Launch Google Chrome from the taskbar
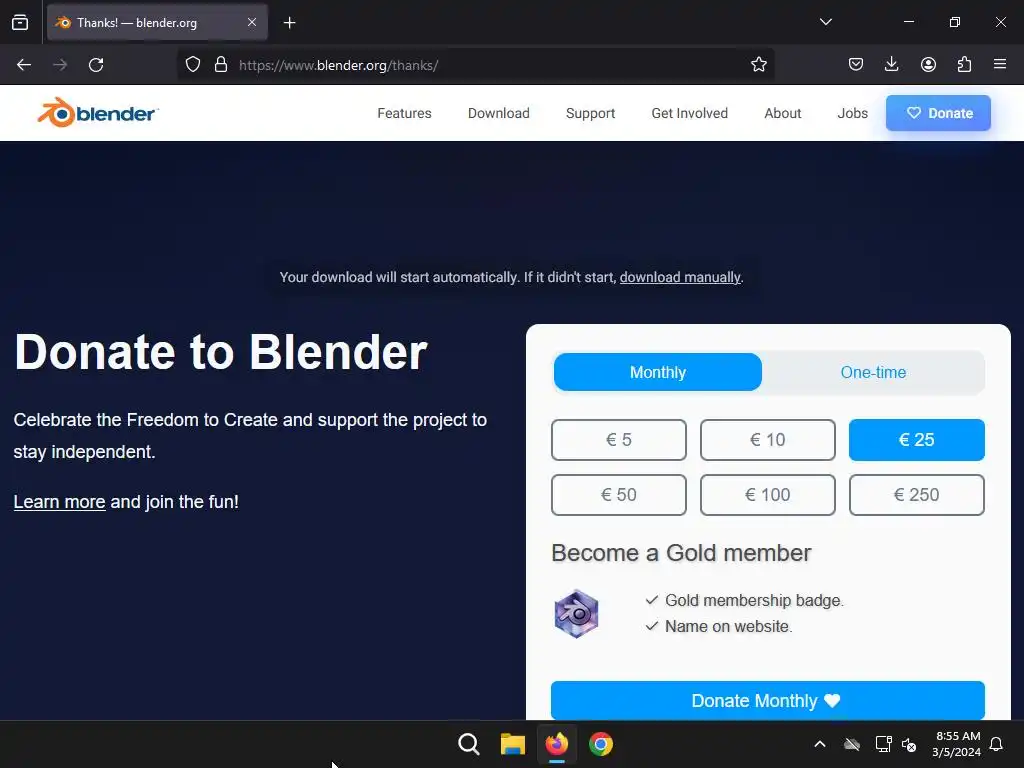 (x=601, y=744)
